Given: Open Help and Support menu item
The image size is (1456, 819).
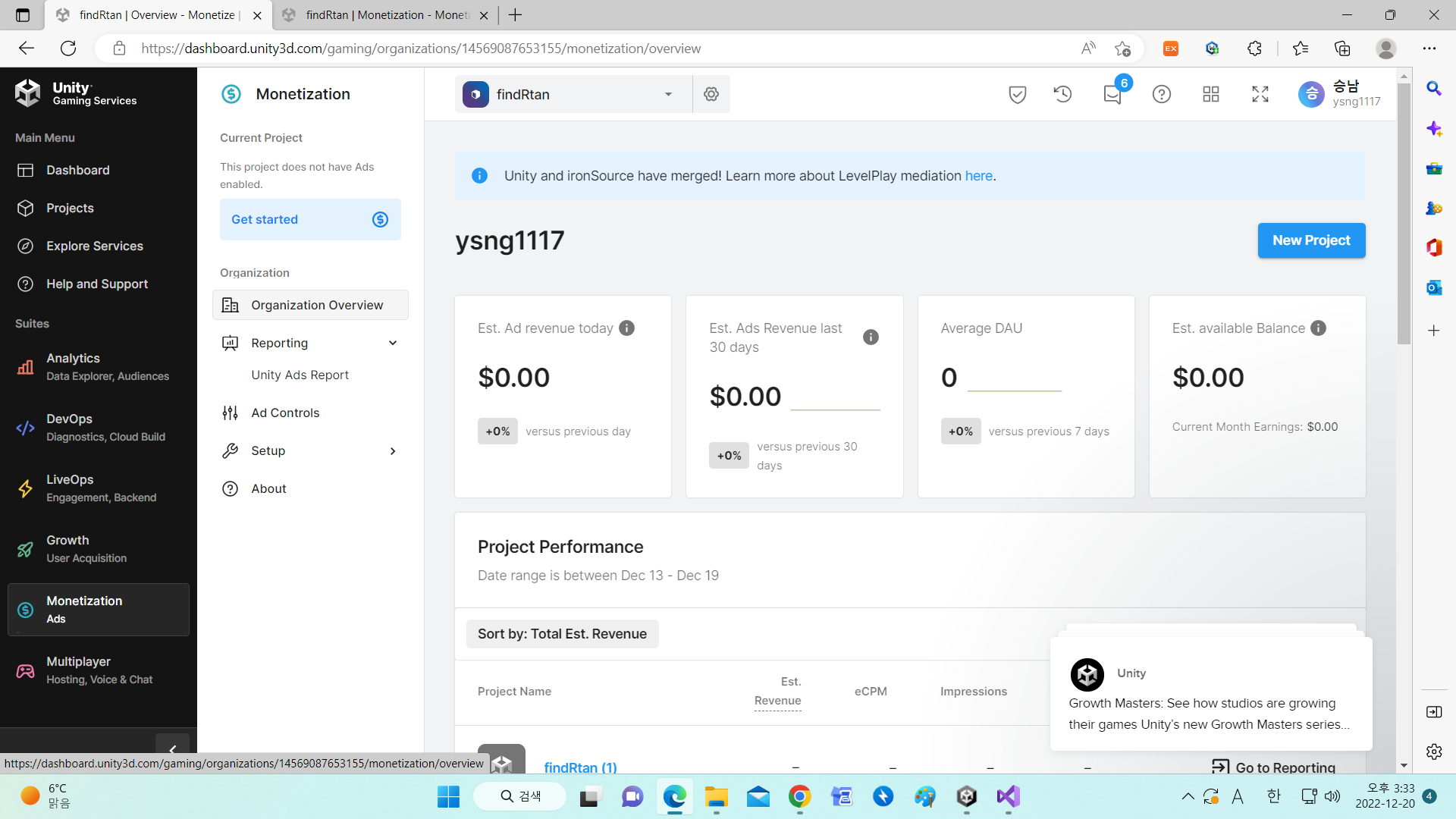Looking at the screenshot, I should [x=99, y=284].
